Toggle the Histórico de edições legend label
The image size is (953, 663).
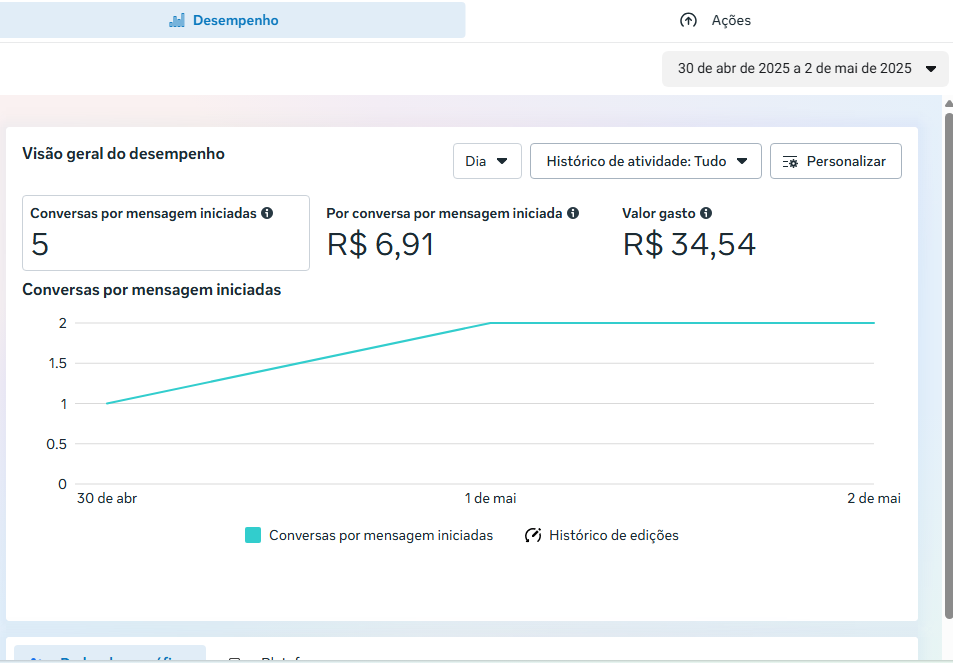[x=613, y=535]
